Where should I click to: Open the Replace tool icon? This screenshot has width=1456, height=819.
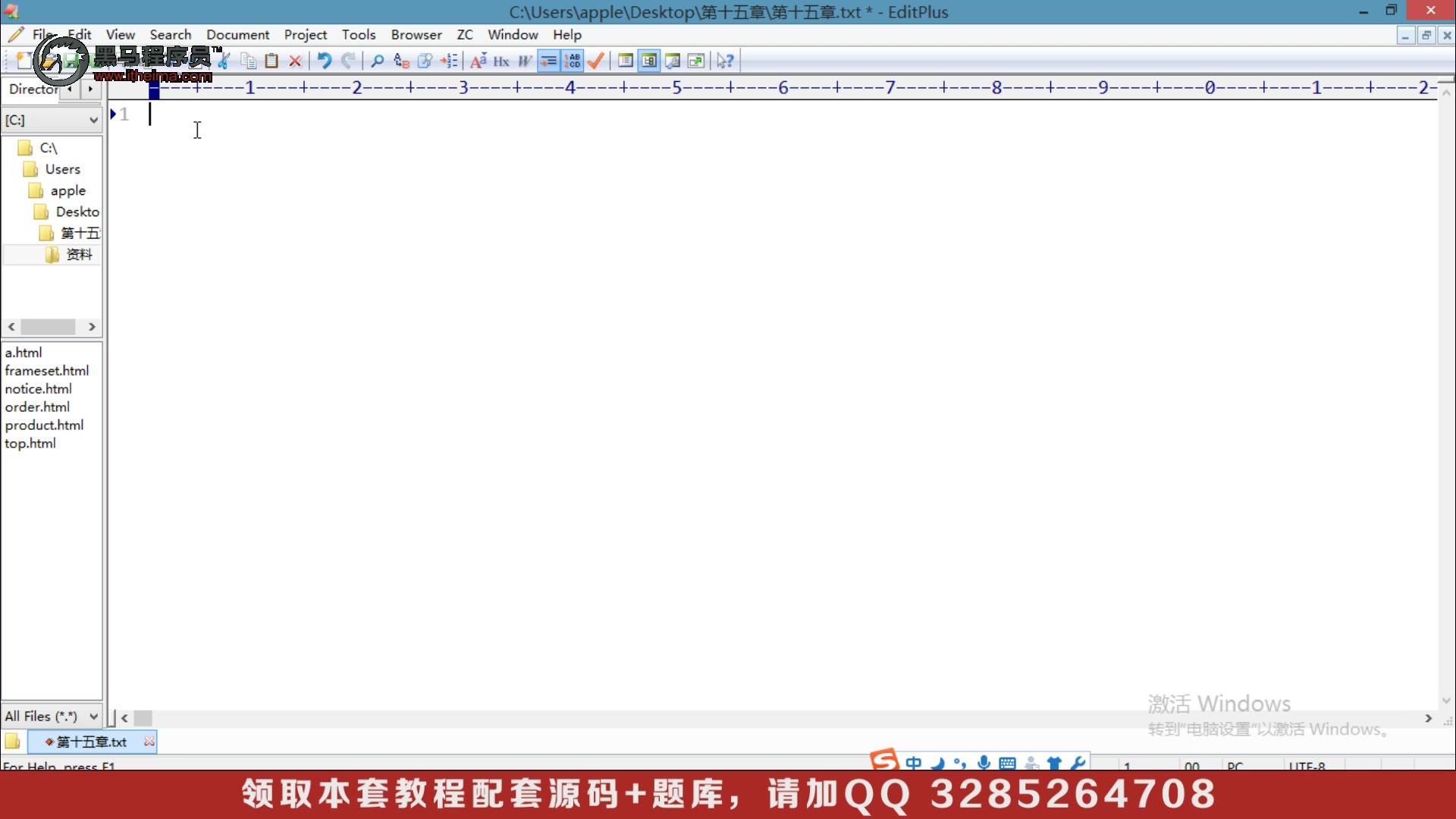401,61
